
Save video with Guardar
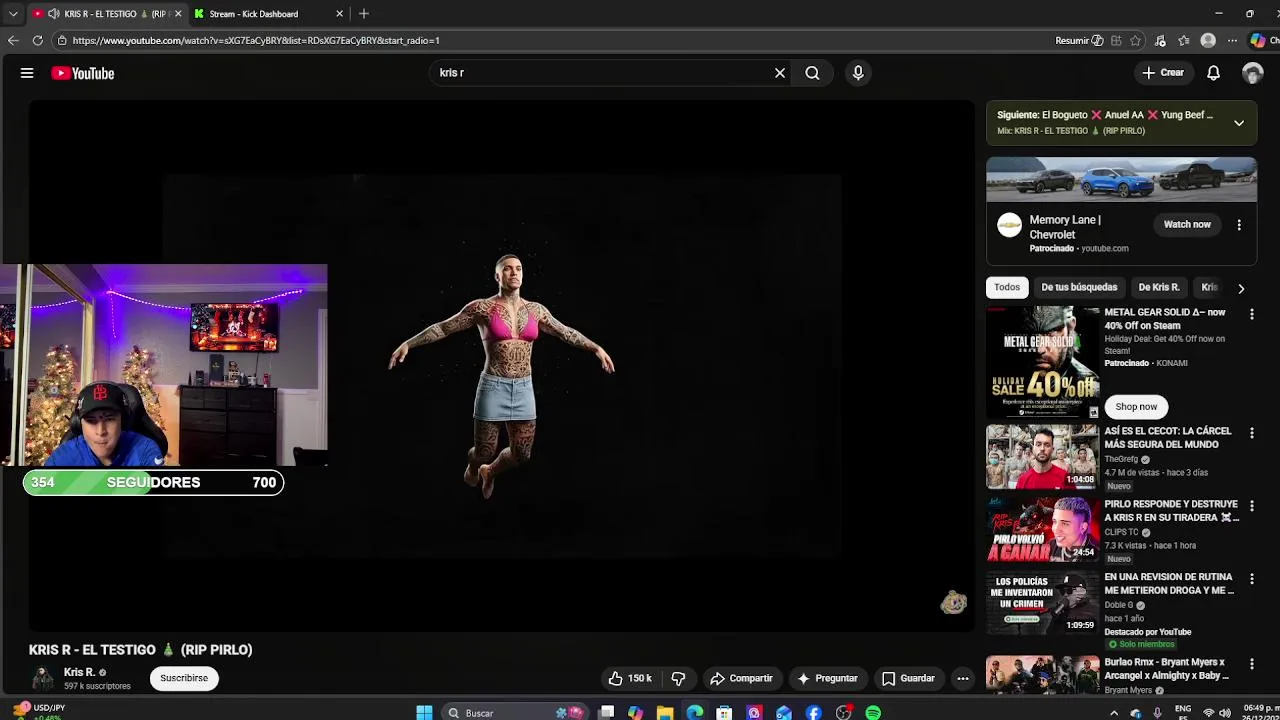pos(908,678)
